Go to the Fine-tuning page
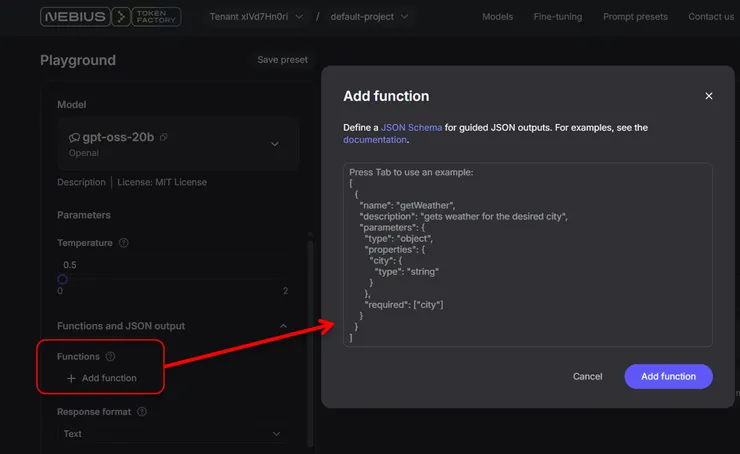740x454 pixels. (558, 17)
